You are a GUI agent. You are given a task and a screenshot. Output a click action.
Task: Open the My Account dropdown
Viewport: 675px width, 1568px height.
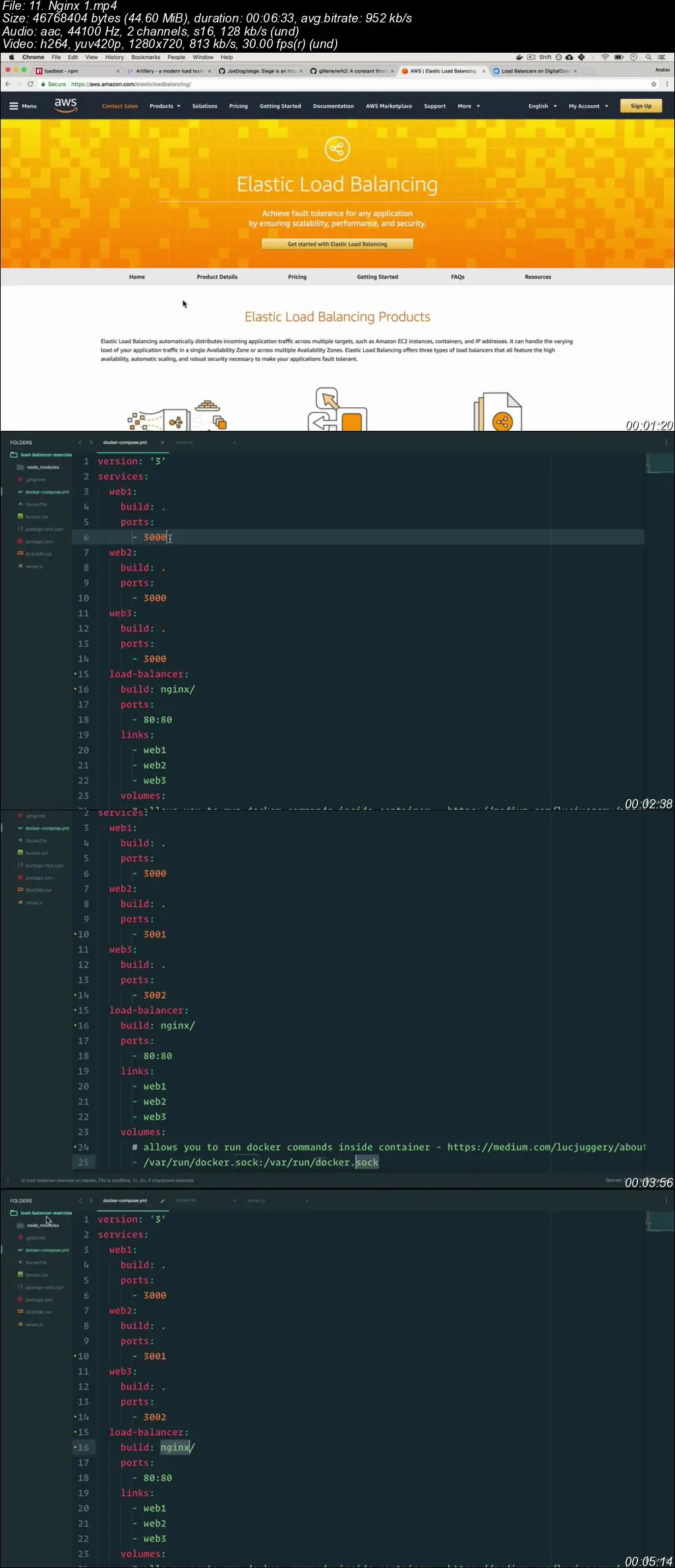point(589,106)
